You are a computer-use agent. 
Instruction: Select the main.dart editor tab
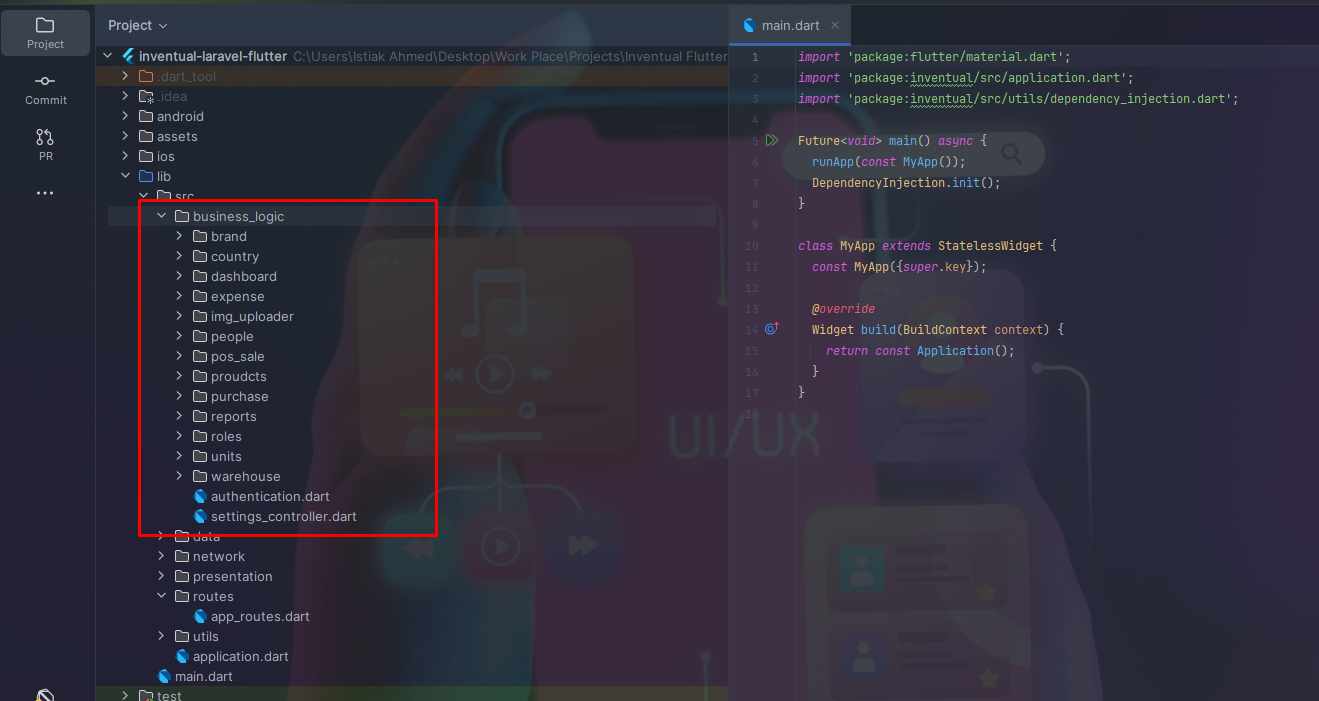point(790,25)
